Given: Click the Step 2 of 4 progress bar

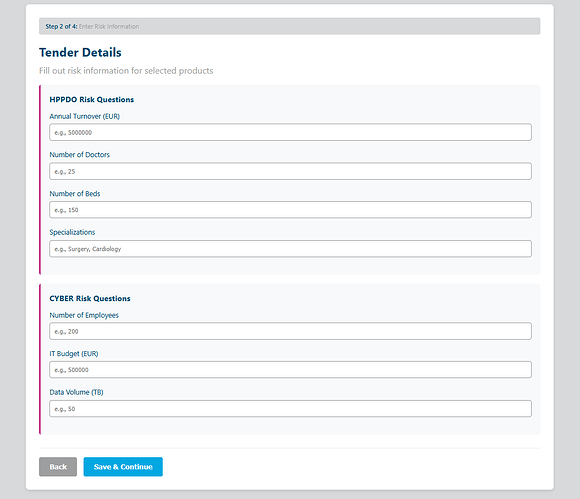Looking at the screenshot, I should pyautogui.click(x=290, y=26).
